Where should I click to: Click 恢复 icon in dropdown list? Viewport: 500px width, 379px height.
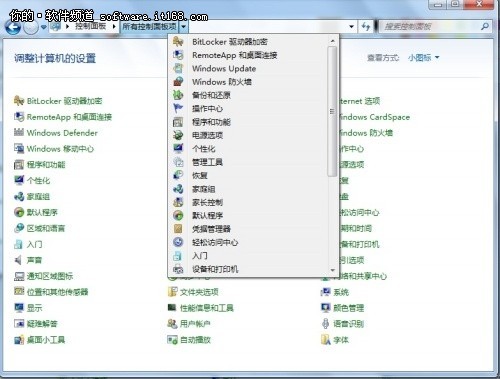[x=178, y=175]
